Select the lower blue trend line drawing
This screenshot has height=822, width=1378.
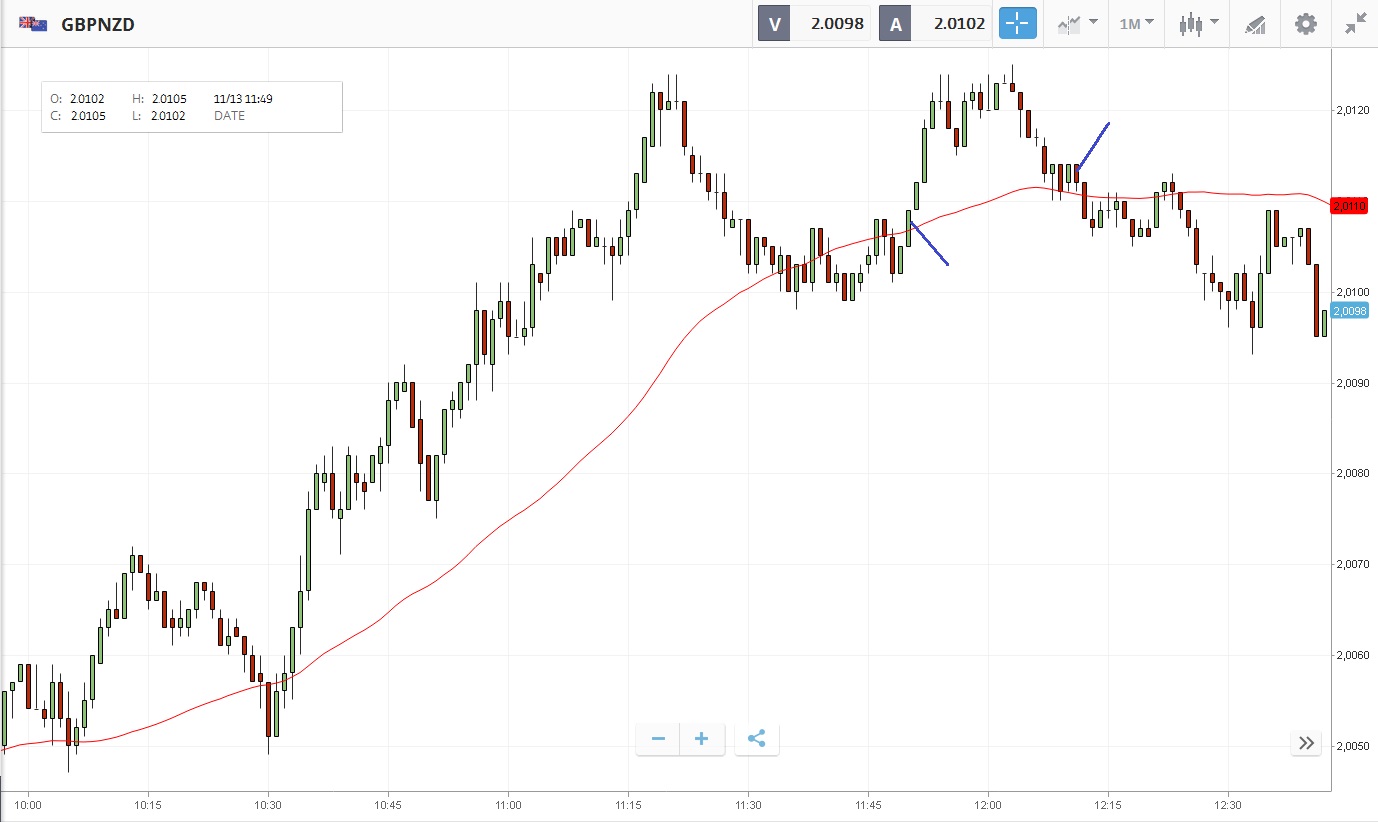coord(930,244)
